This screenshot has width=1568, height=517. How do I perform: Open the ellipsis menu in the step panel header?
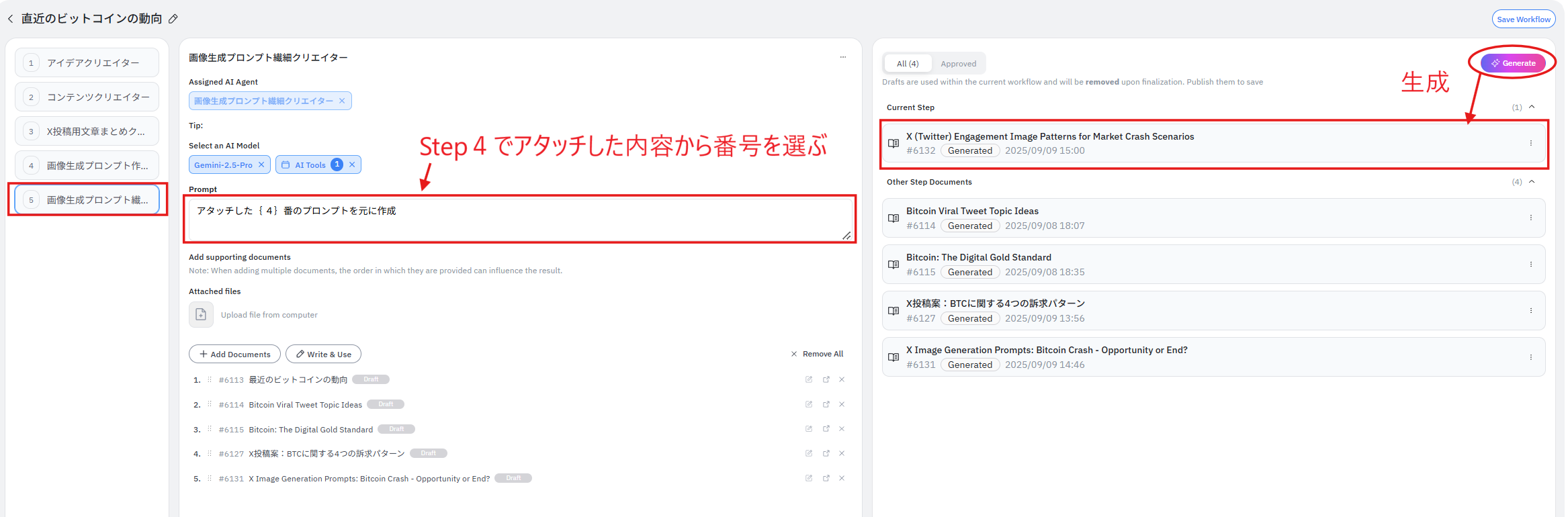pos(842,57)
